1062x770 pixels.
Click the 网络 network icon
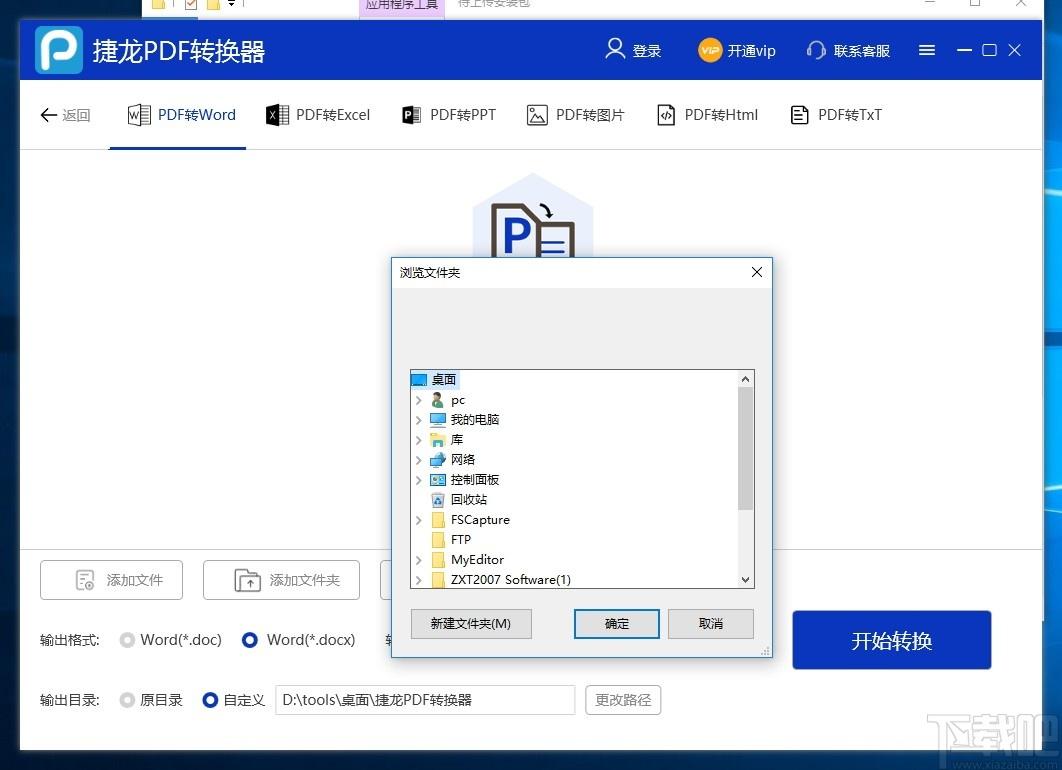pyautogui.click(x=438, y=460)
